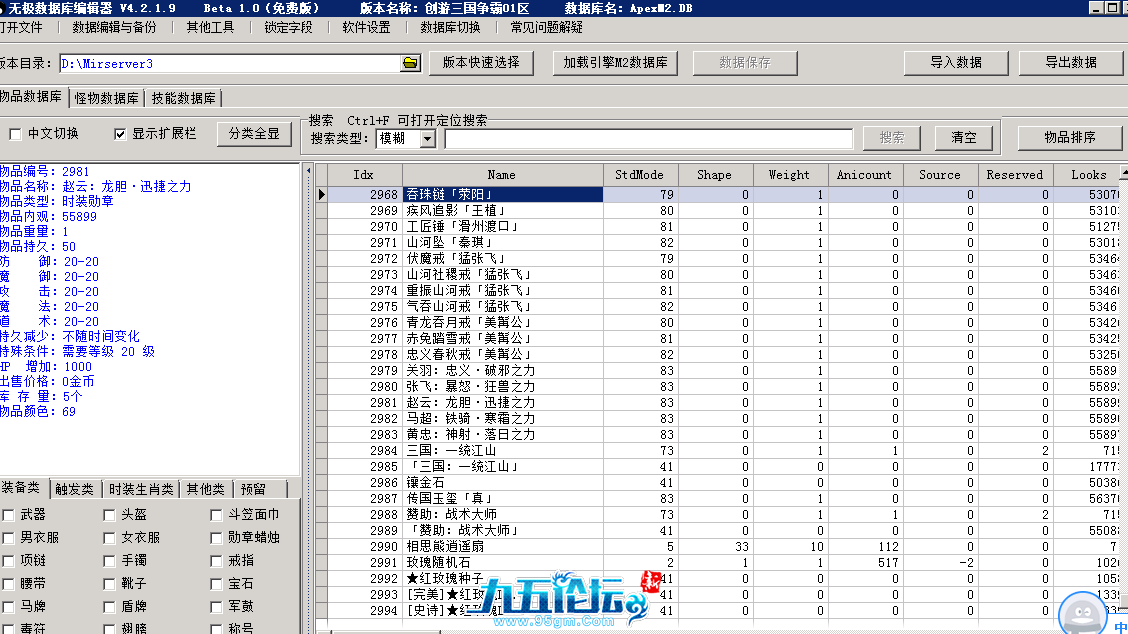1128x634 pixels.
Task: Click the search text input field
Action: pos(648,139)
